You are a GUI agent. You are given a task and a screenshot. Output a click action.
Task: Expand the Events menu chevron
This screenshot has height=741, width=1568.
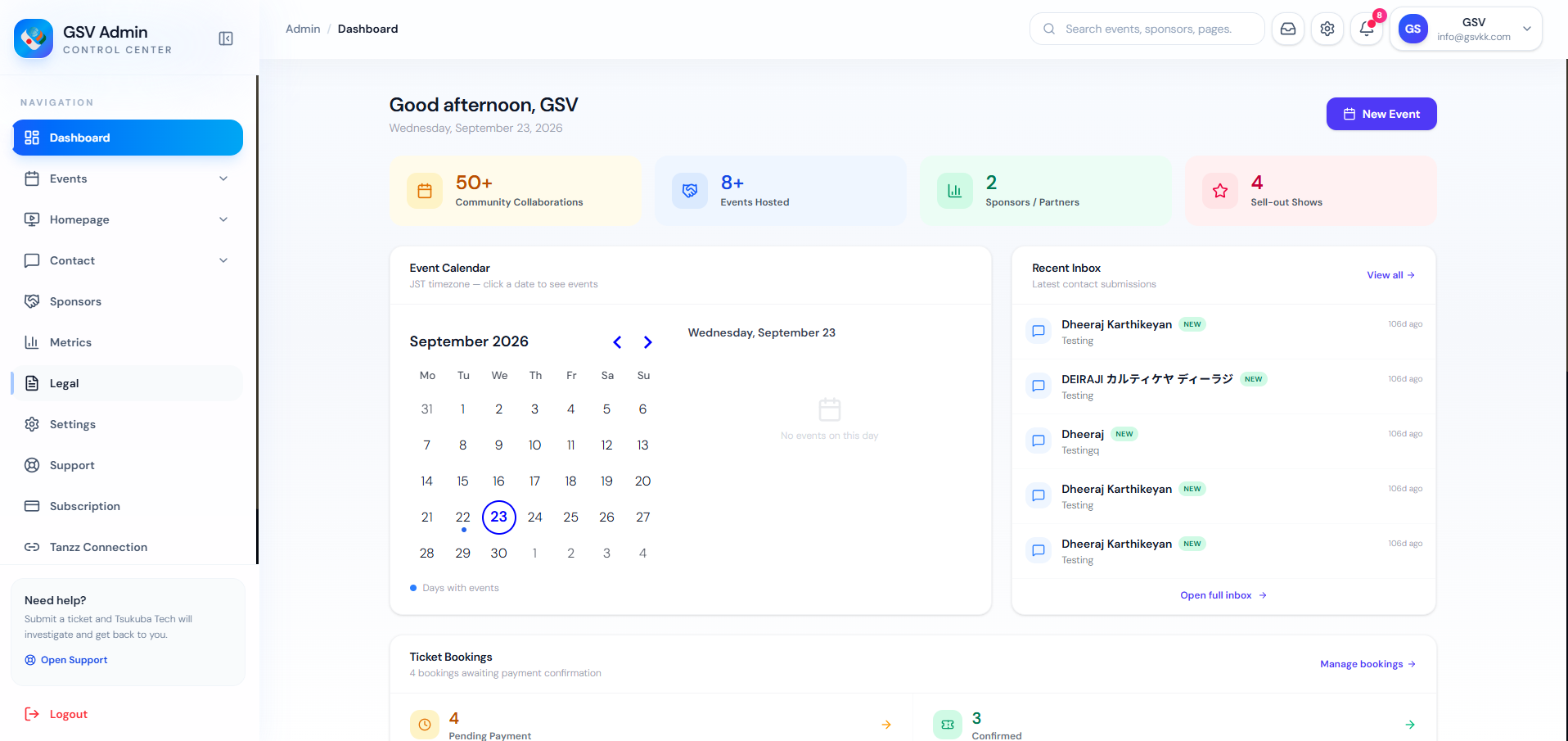pyautogui.click(x=223, y=178)
